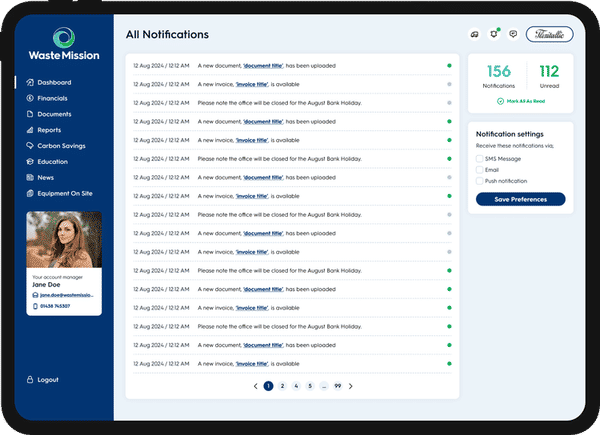
Task: Select page 1 in pagination
Action: coord(269,386)
